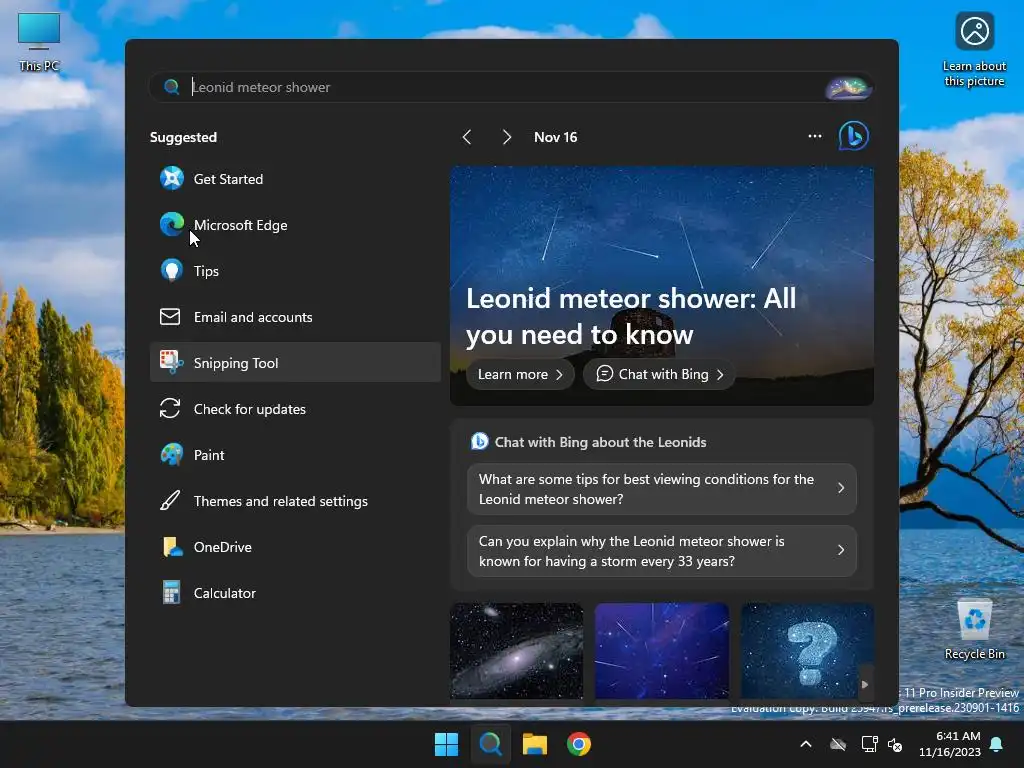Open the purple meteor streaks thumbnail

[662, 651]
